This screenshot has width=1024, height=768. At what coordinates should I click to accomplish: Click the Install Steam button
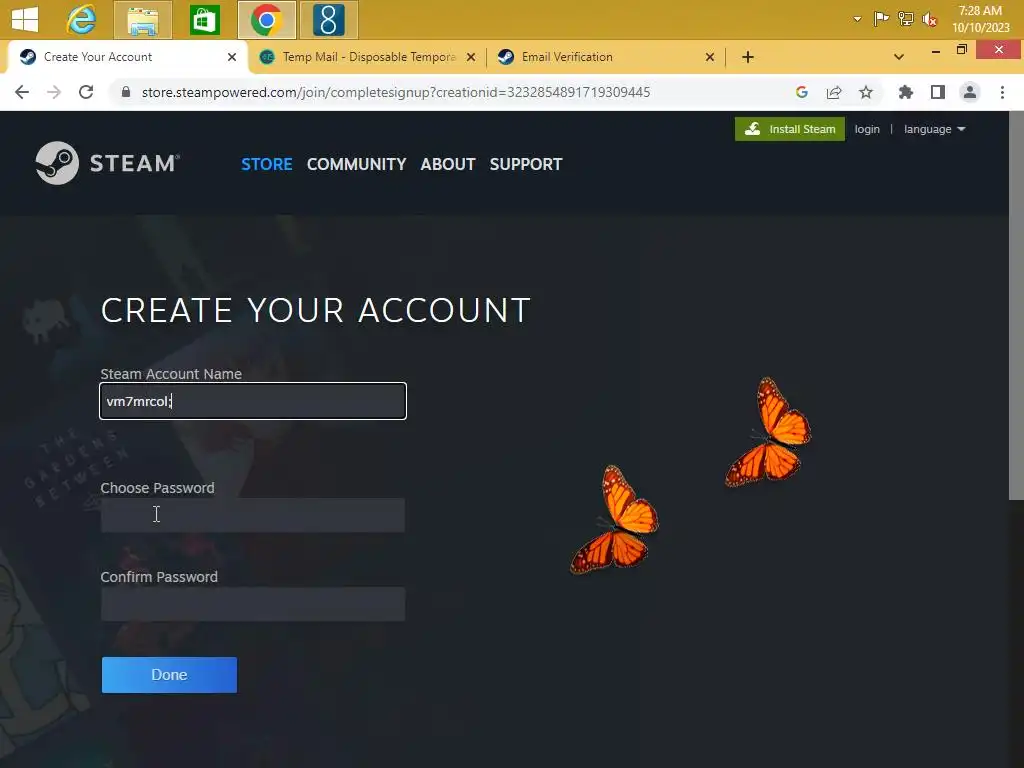coord(790,129)
